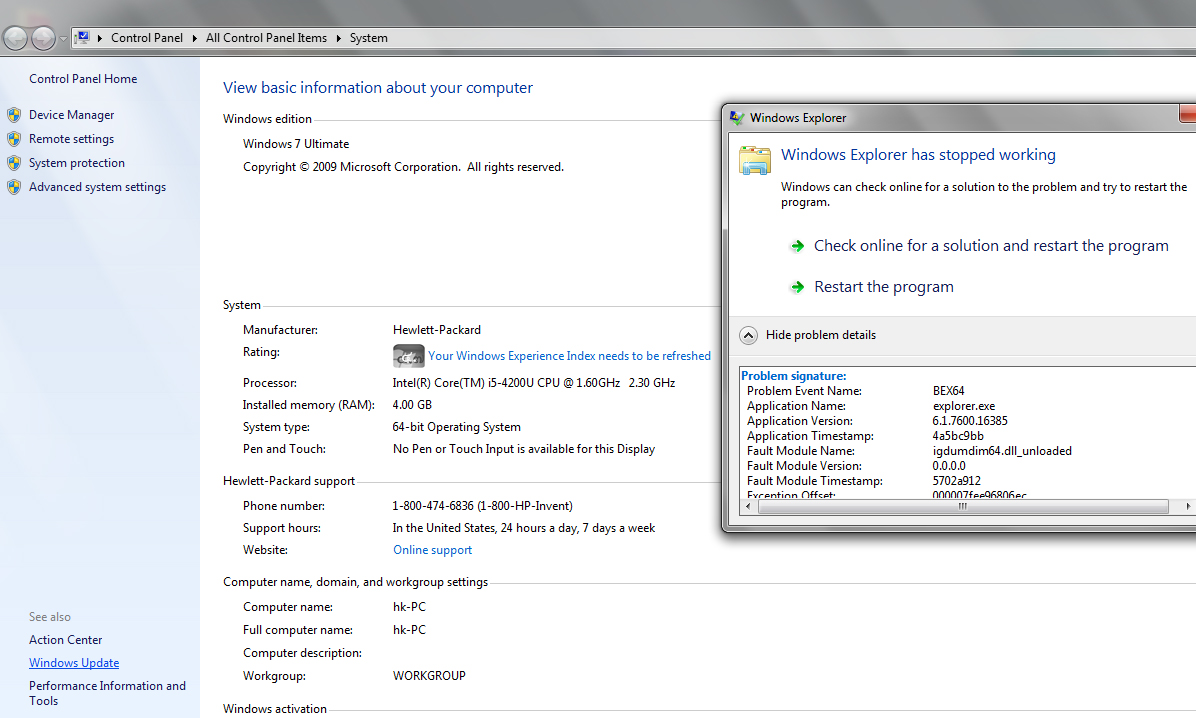Open Advanced system settings link
The image size is (1196, 718).
[x=98, y=187]
